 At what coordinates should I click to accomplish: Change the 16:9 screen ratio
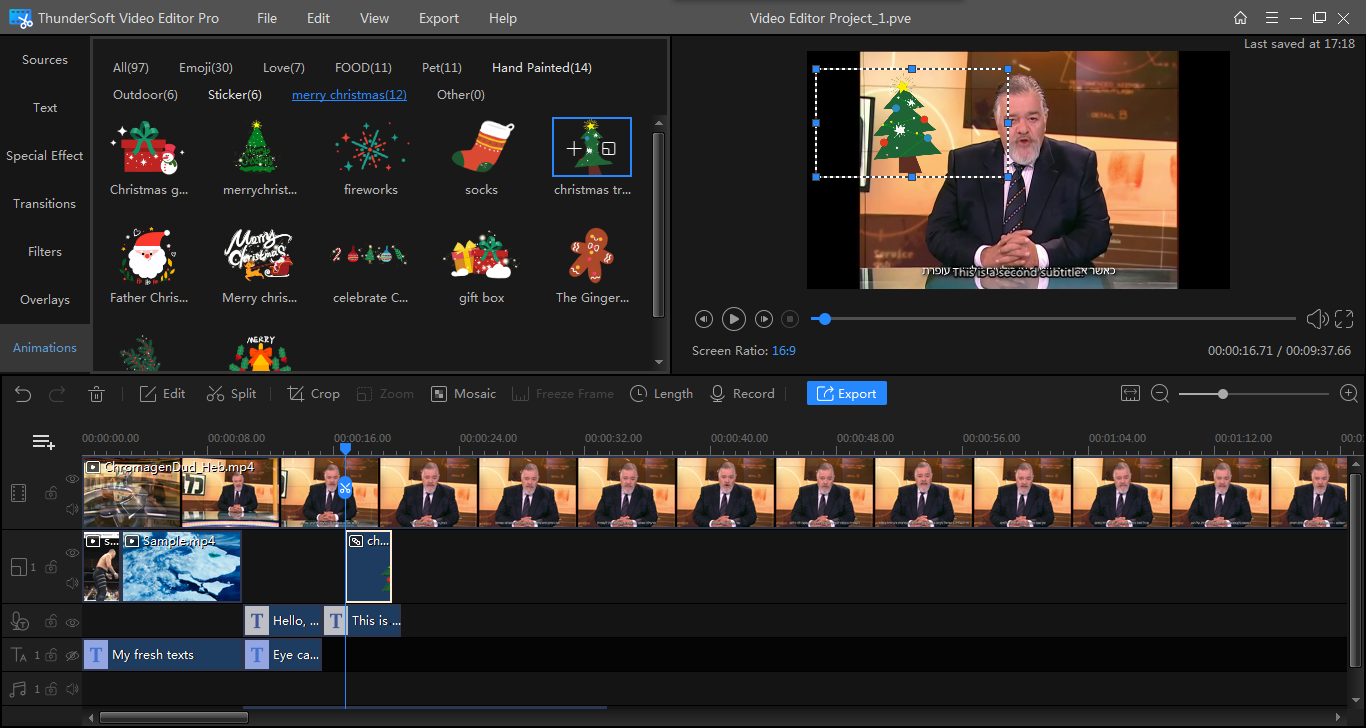click(783, 351)
